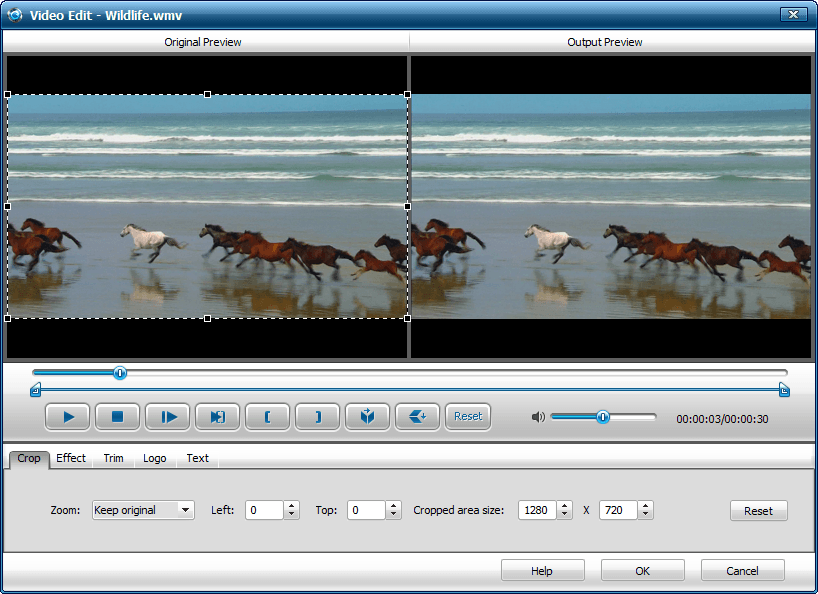Click the speaker volume icon

tap(538, 417)
